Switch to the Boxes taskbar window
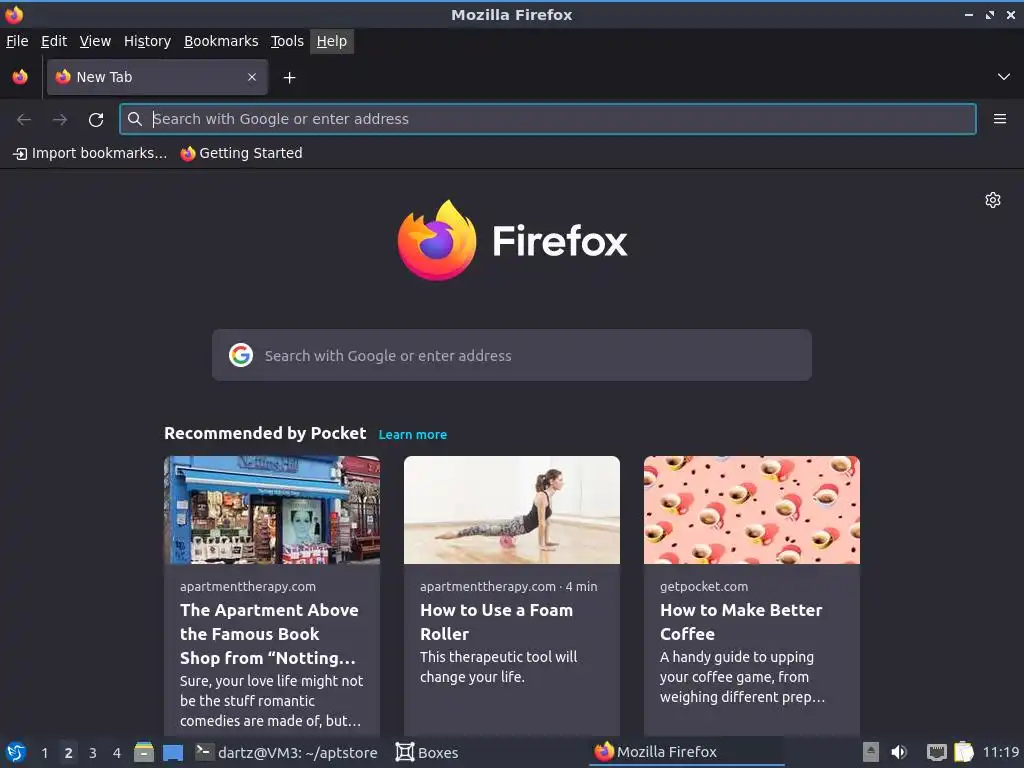 427,752
